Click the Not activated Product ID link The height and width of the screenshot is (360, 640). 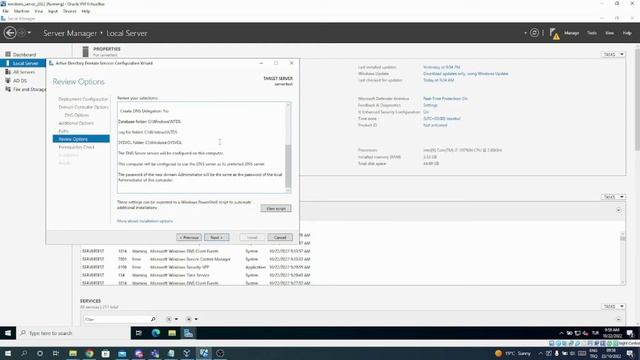pos(435,125)
